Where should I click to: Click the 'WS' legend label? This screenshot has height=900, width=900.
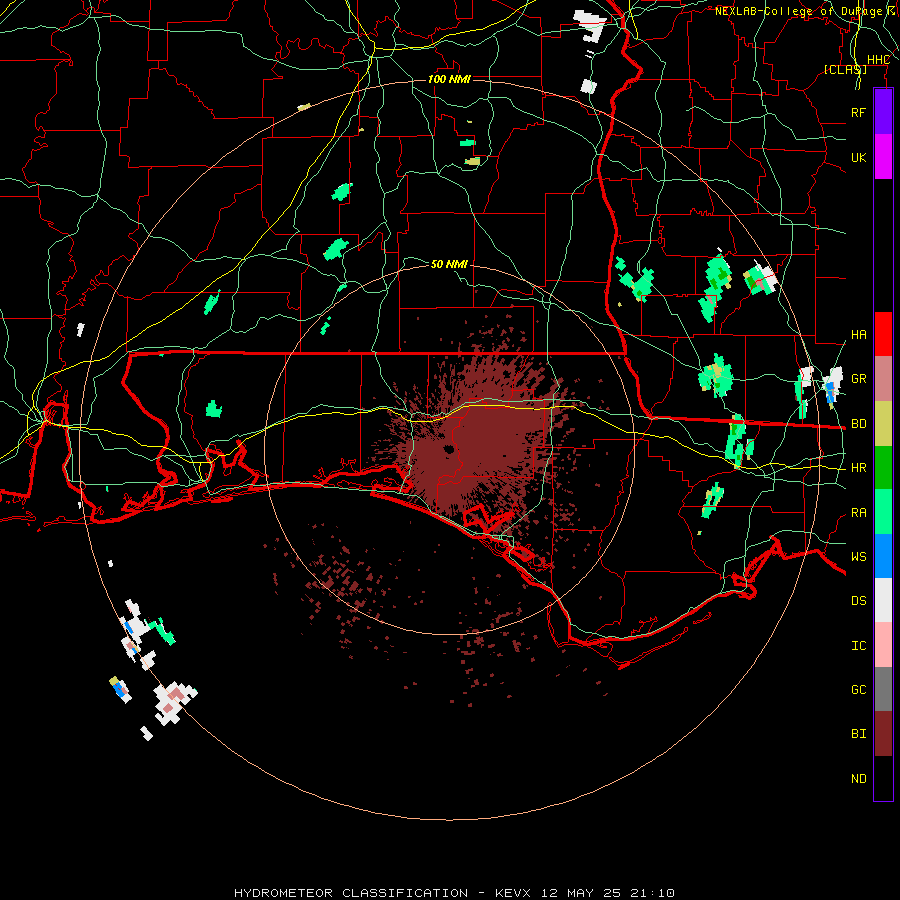(x=858, y=556)
